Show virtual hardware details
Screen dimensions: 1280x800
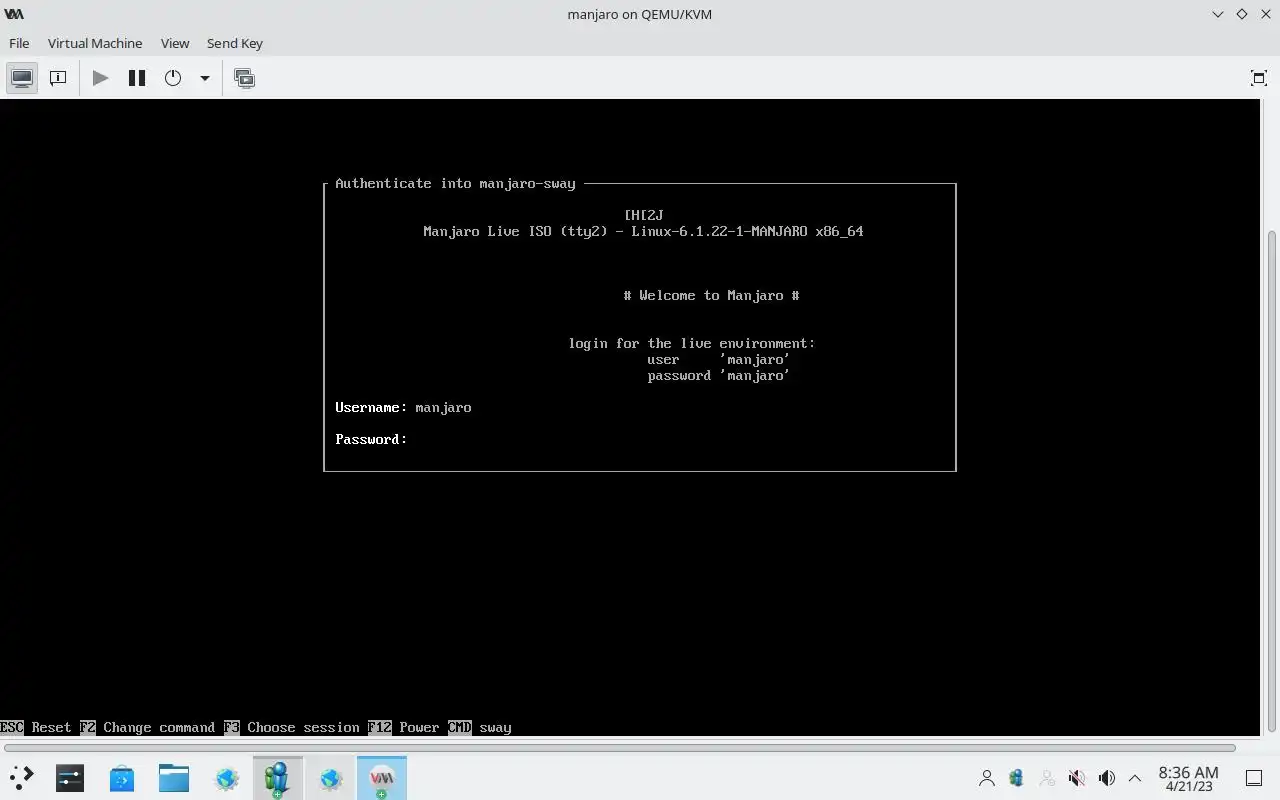click(58, 78)
